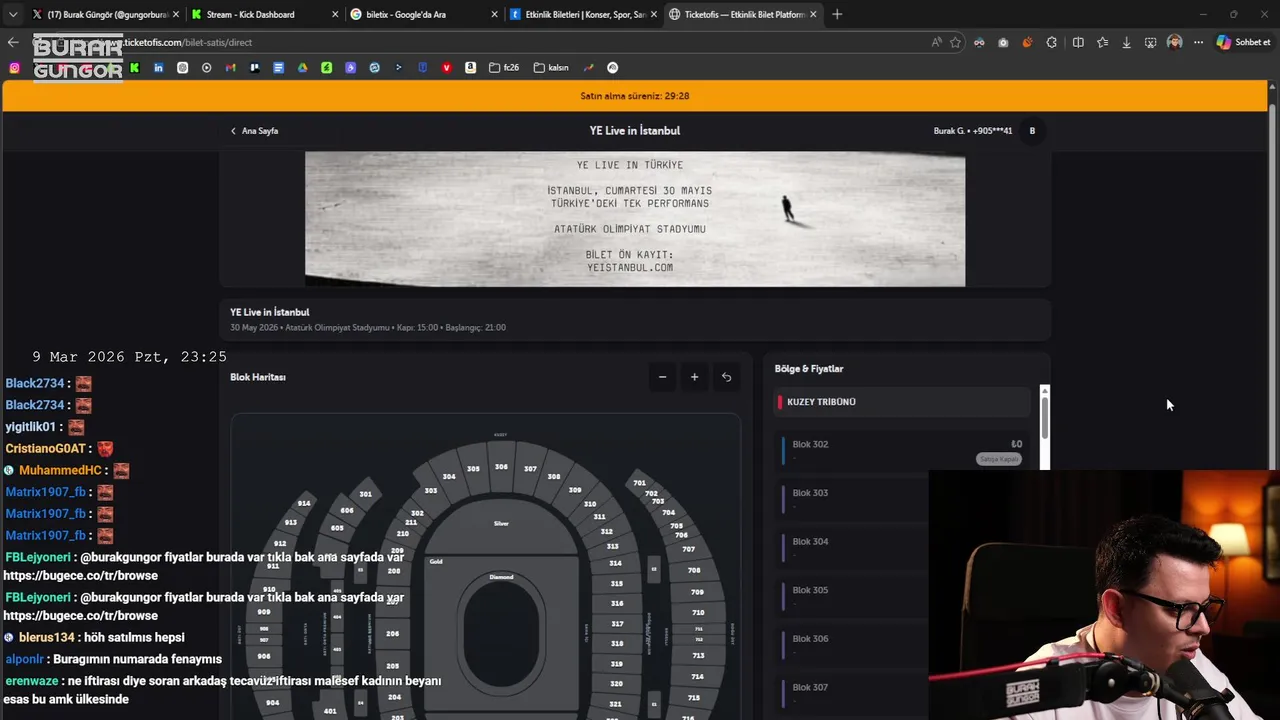This screenshot has height=720, width=1280.
Task: Select block 709 on the stadium map
Action: tap(697, 592)
